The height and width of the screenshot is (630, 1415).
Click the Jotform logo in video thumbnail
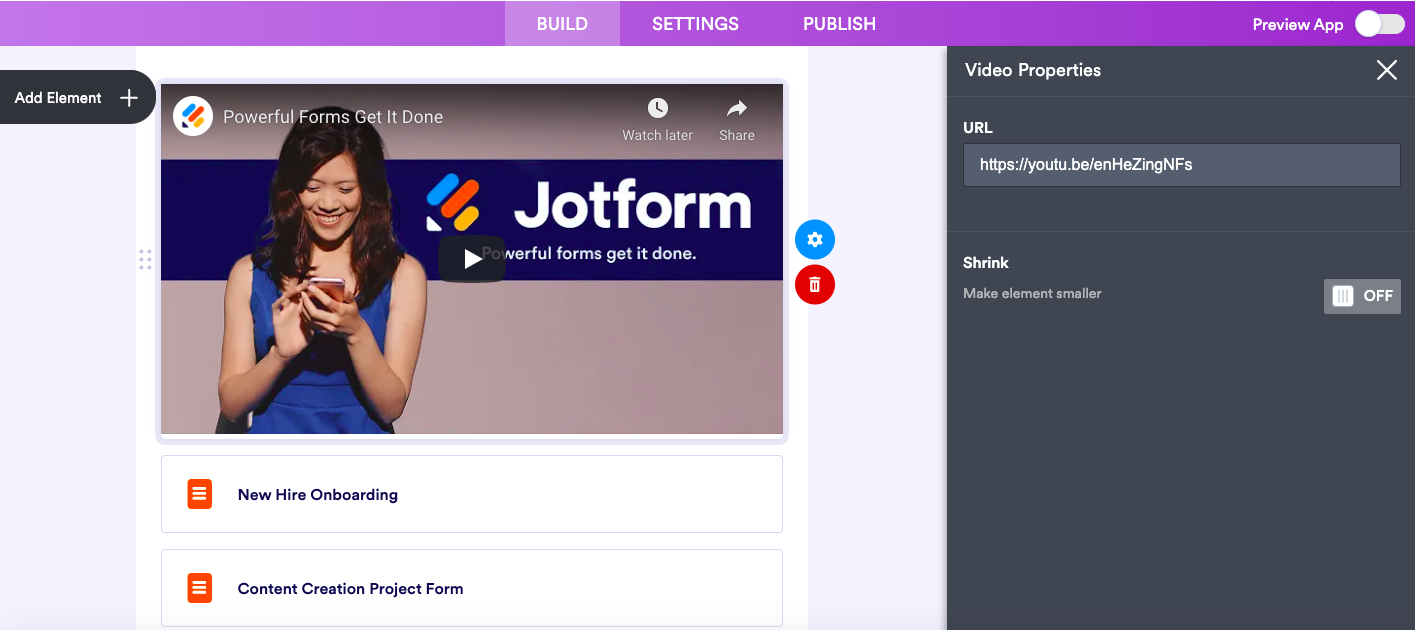tap(588, 204)
